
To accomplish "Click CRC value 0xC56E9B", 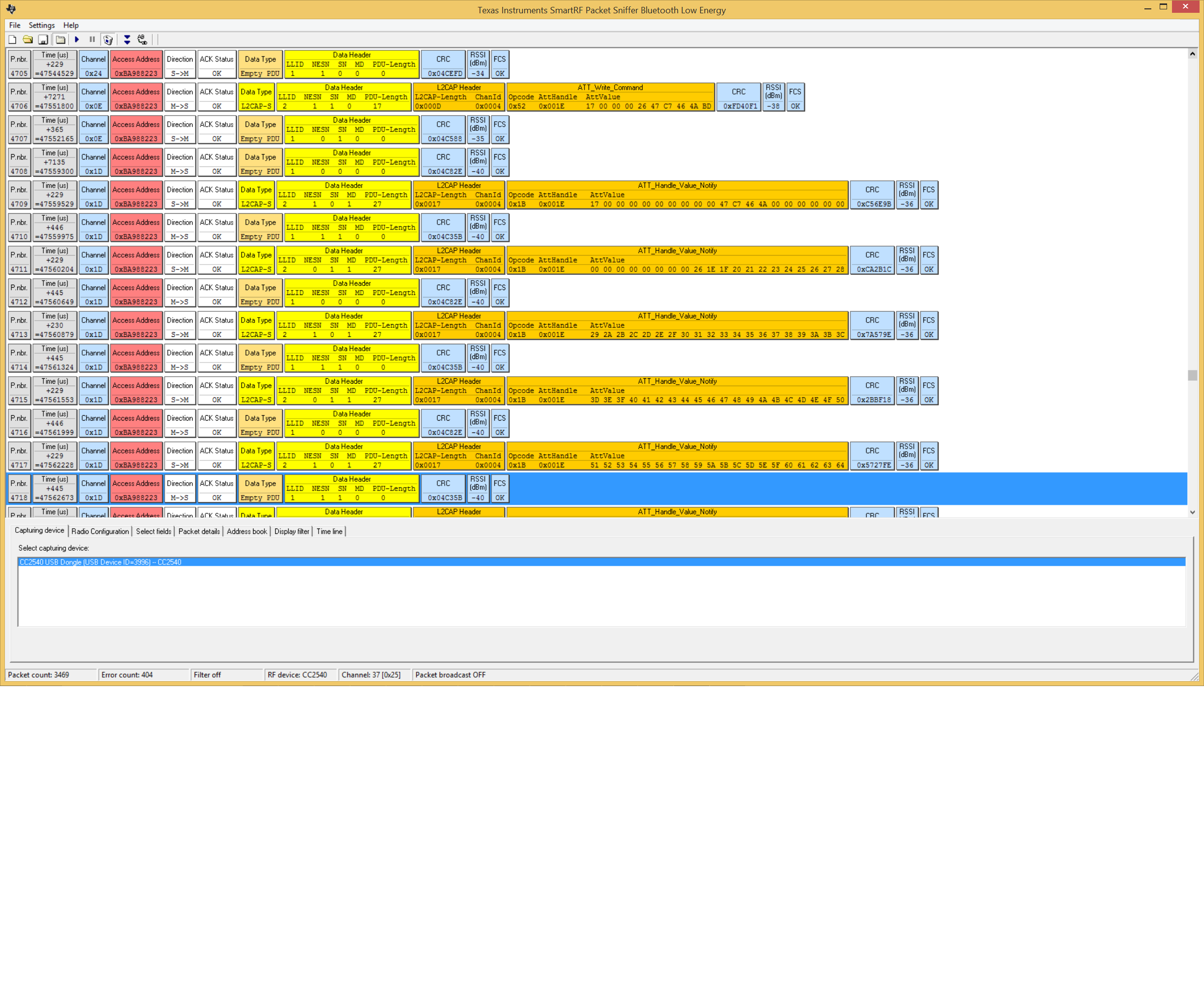I will point(873,204).
